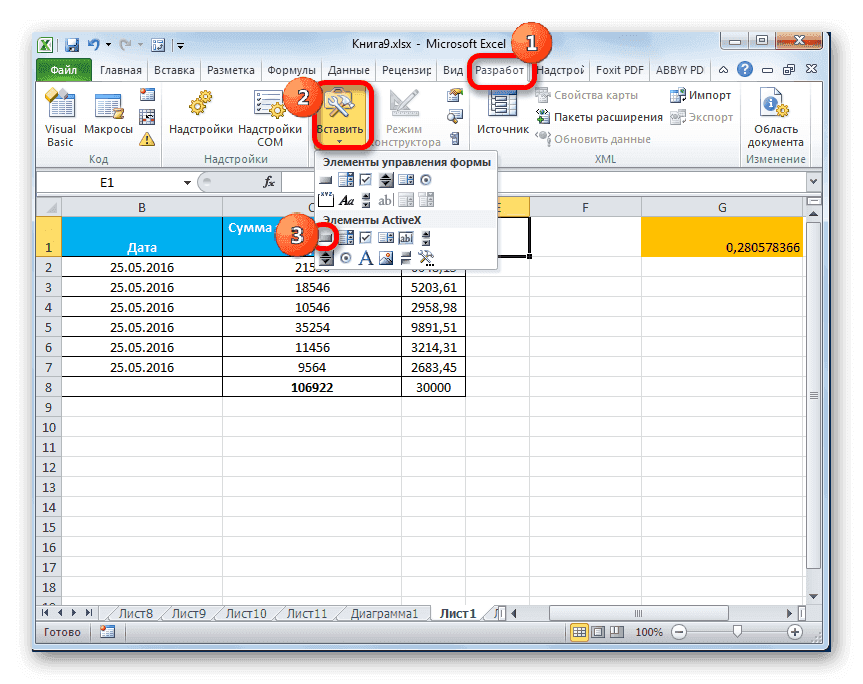Select the Text Box ActiveX control
This screenshot has width=863, height=684.
[405, 238]
